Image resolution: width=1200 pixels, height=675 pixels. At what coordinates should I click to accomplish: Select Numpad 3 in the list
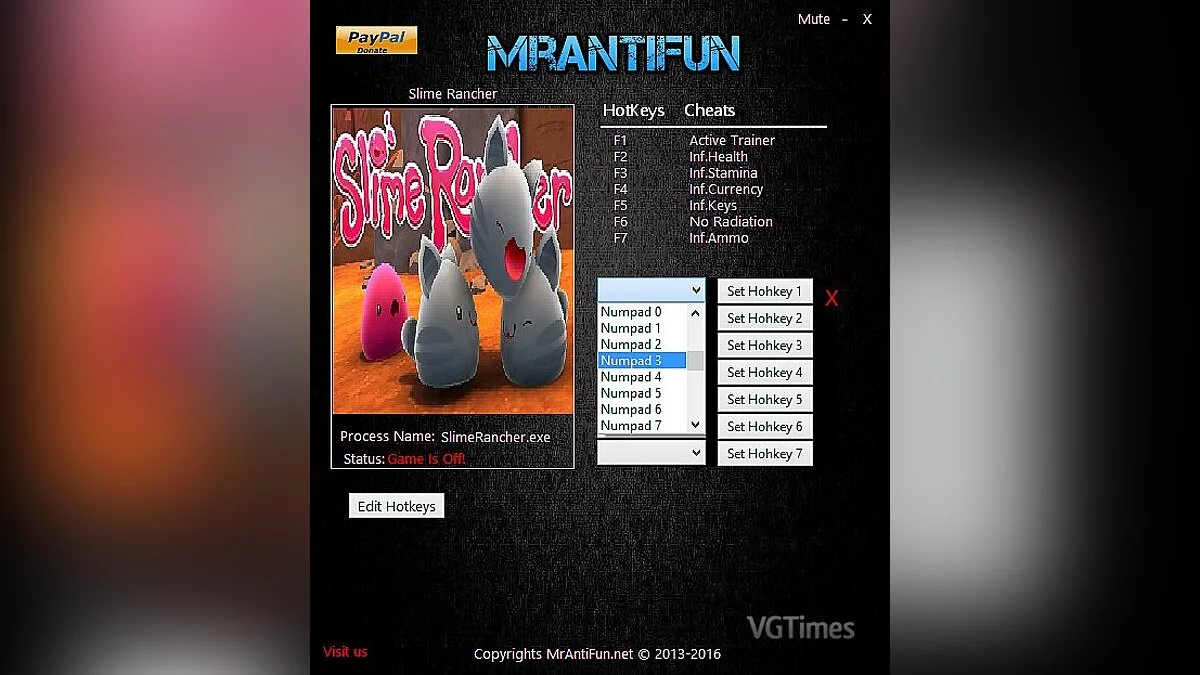[642, 360]
